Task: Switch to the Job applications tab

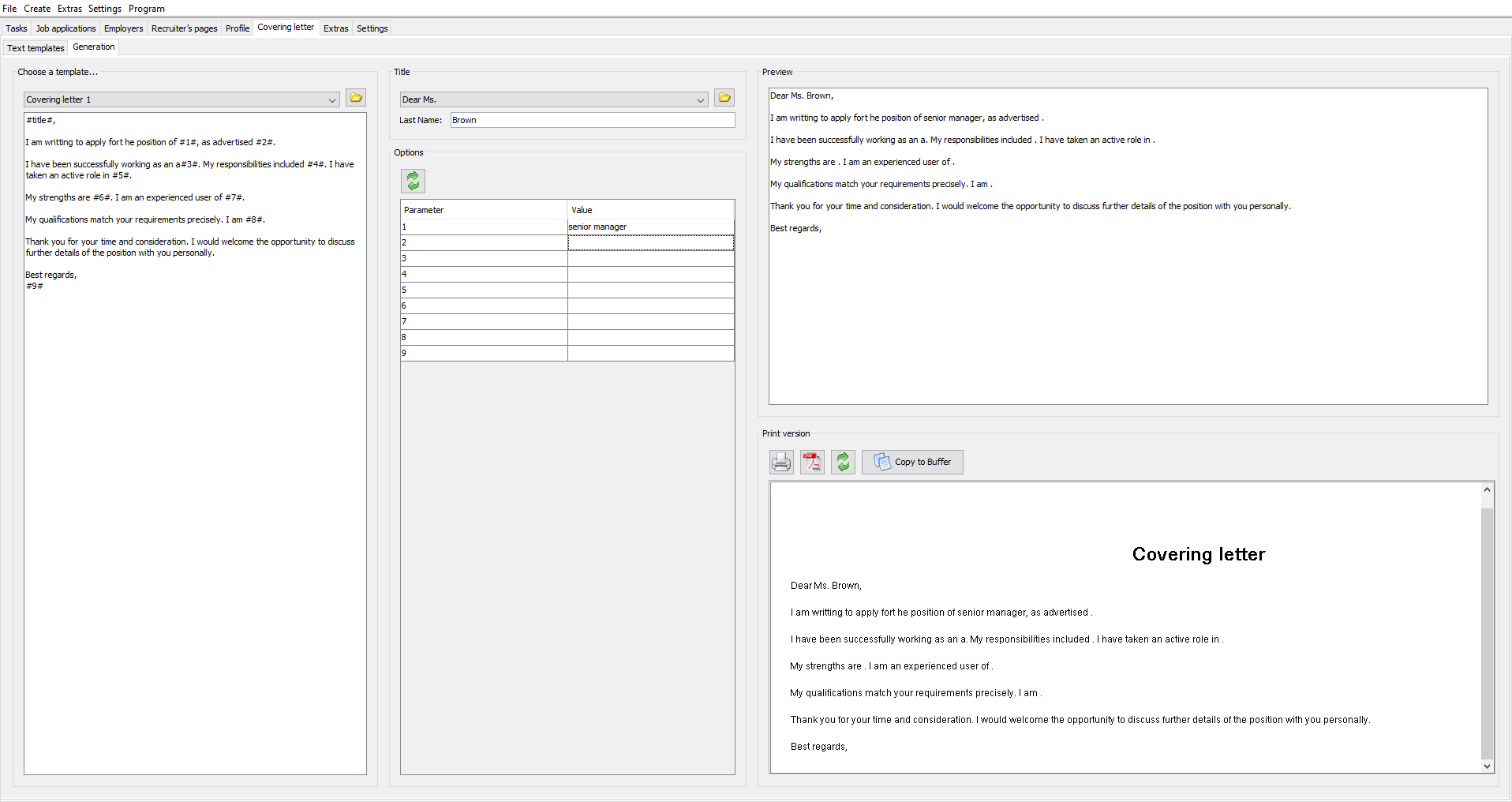Action: [x=66, y=28]
